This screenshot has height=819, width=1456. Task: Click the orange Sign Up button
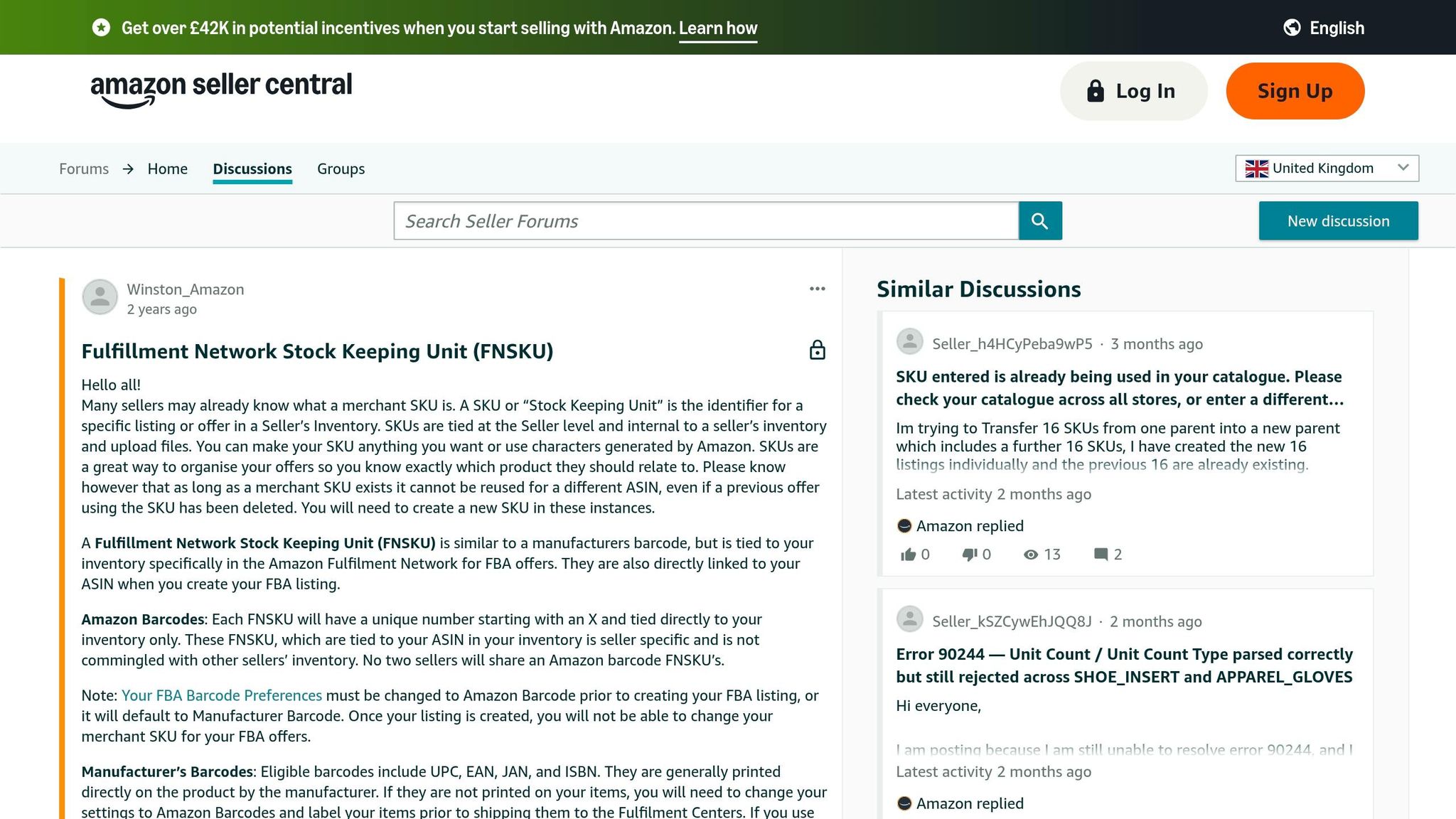pyautogui.click(x=1295, y=91)
